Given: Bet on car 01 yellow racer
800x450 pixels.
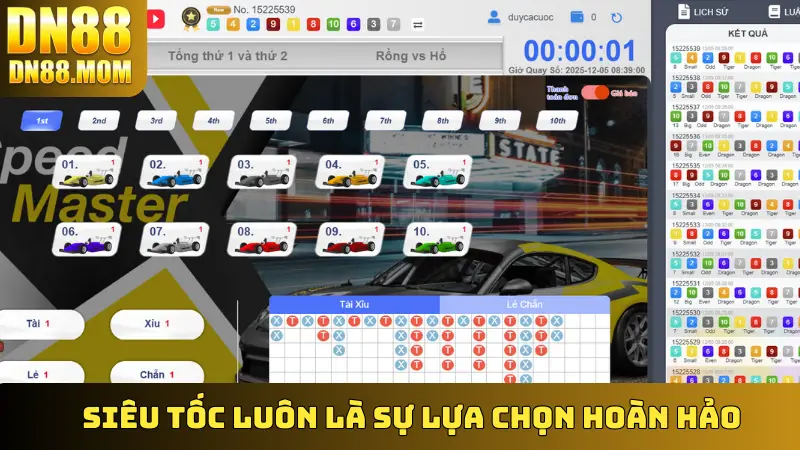Looking at the screenshot, I should (x=87, y=172).
